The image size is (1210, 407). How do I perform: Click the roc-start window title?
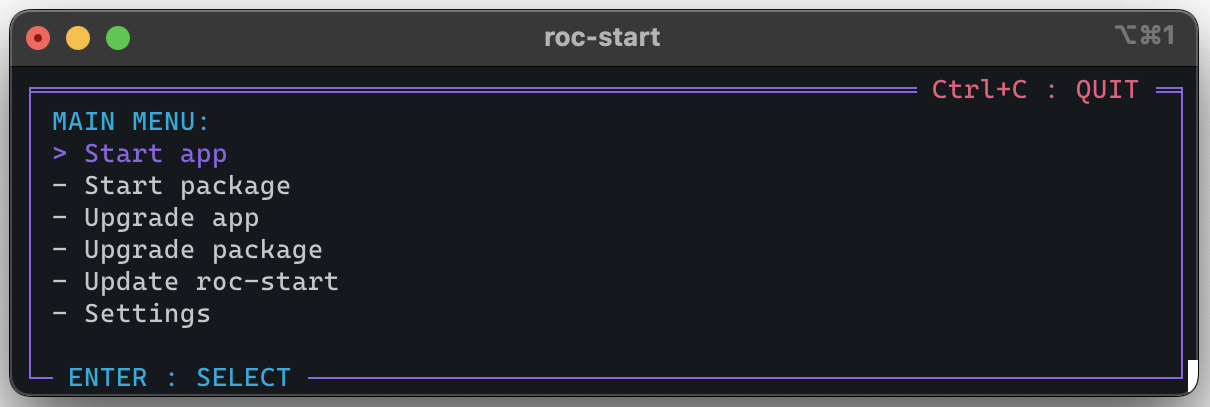coord(602,38)
